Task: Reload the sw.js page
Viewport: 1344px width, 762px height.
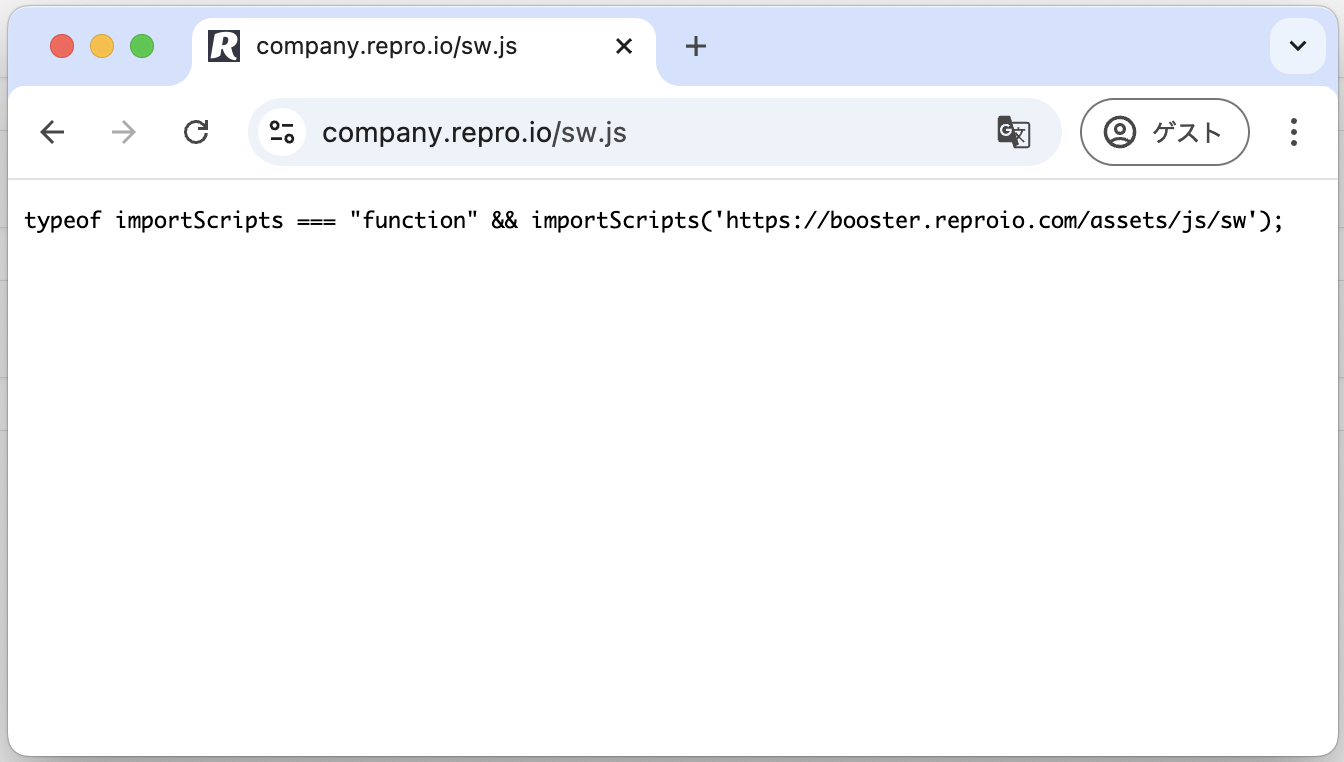Action: (196, 132)
